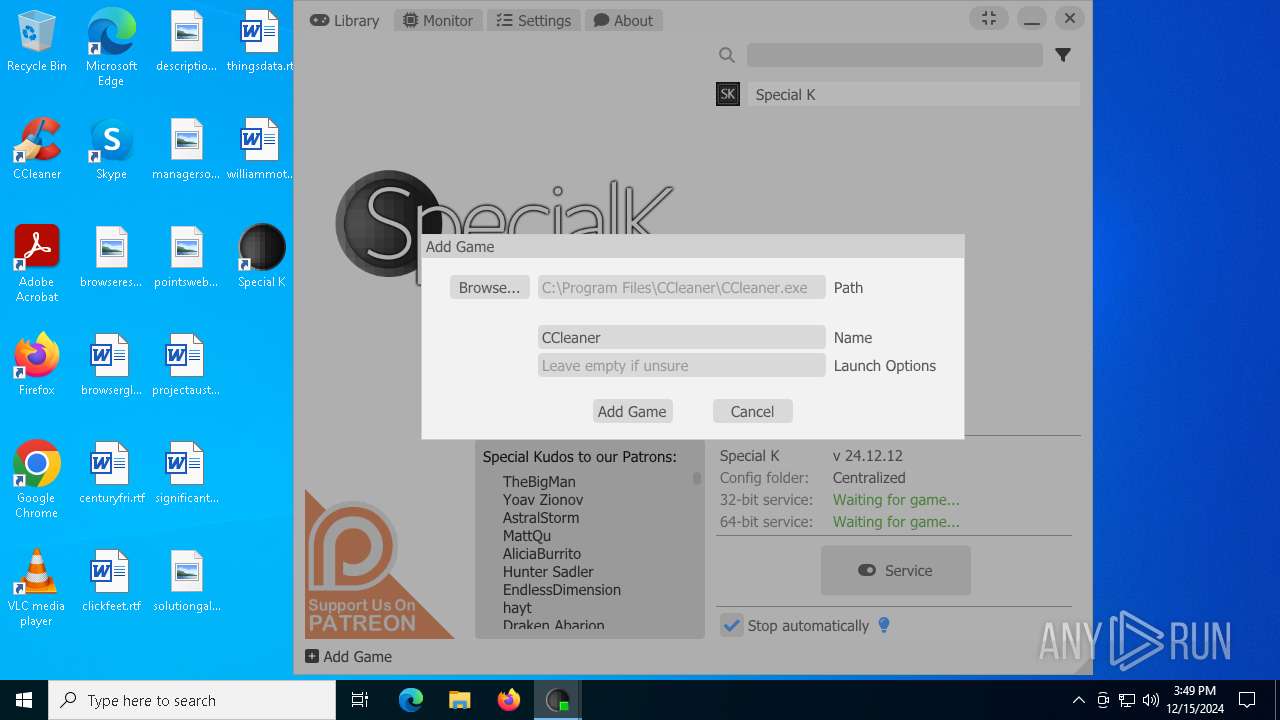Open Recycle Bin desktop icon
1280x720 pixels.
(37, 42)
